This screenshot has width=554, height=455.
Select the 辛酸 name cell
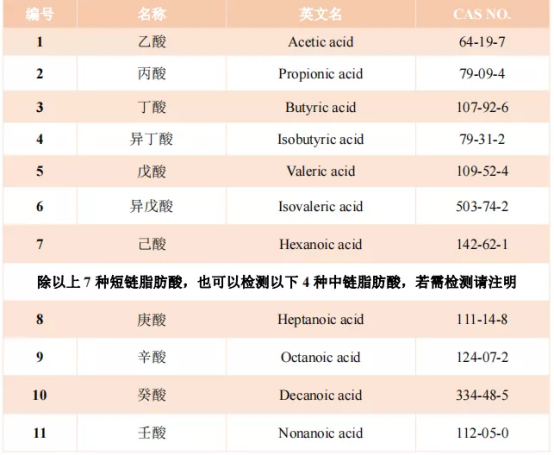click(x=152, y=357)
